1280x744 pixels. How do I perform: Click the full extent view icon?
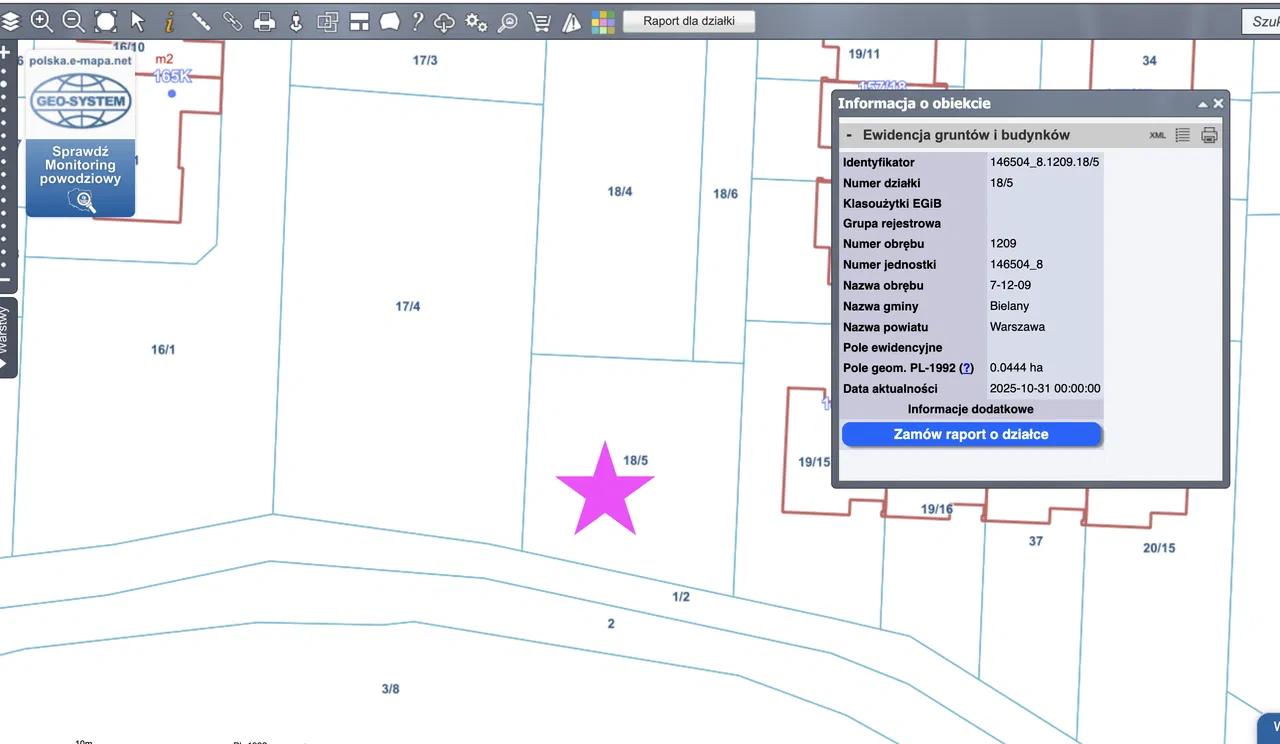105,21
